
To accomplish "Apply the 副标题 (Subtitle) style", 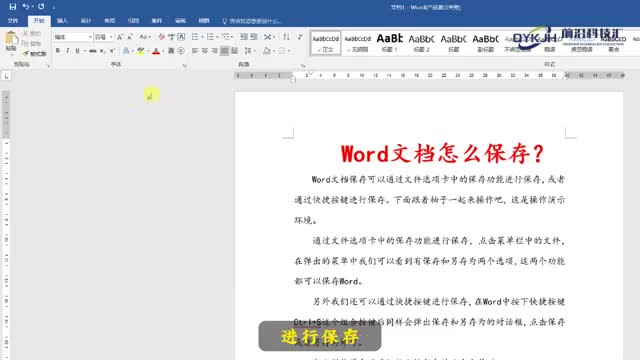I will point(486,43).
